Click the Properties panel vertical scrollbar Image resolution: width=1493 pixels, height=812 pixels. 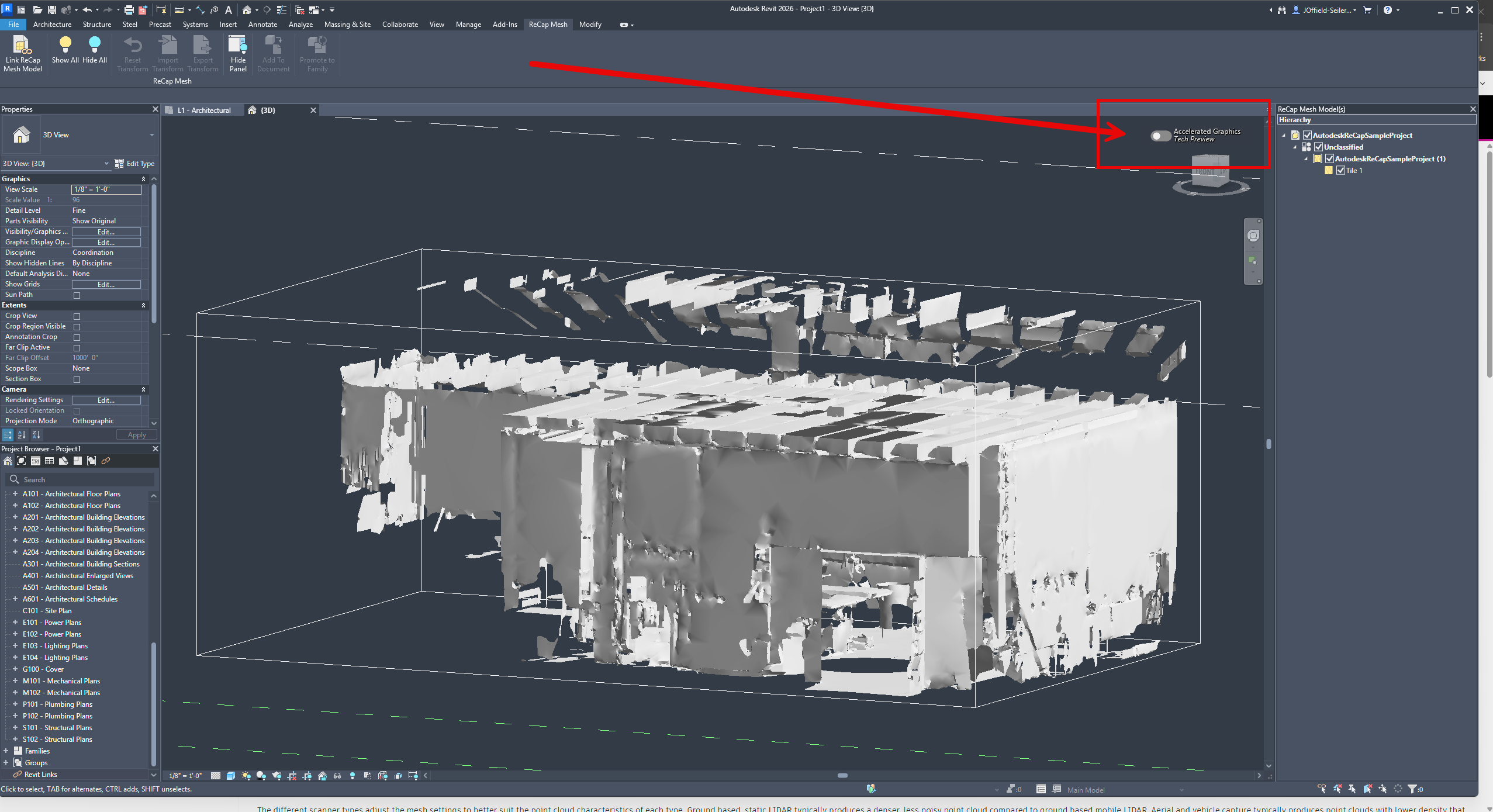(x=154, y=254)
